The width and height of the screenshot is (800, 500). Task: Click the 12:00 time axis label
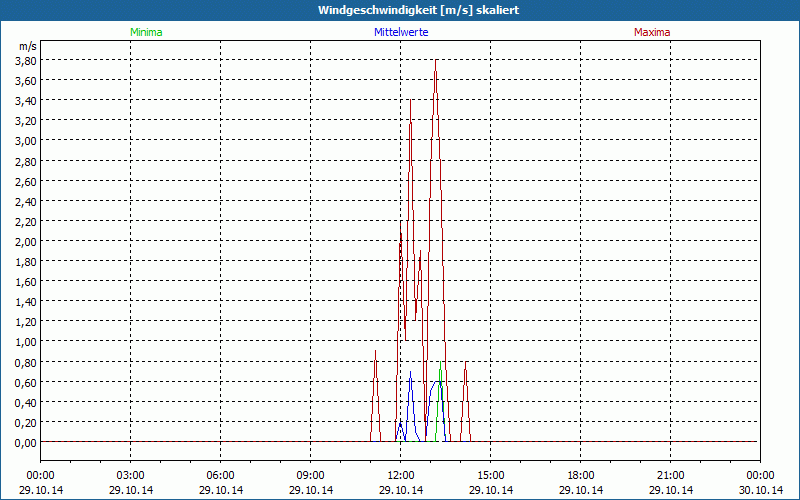[x=401, y=476]
